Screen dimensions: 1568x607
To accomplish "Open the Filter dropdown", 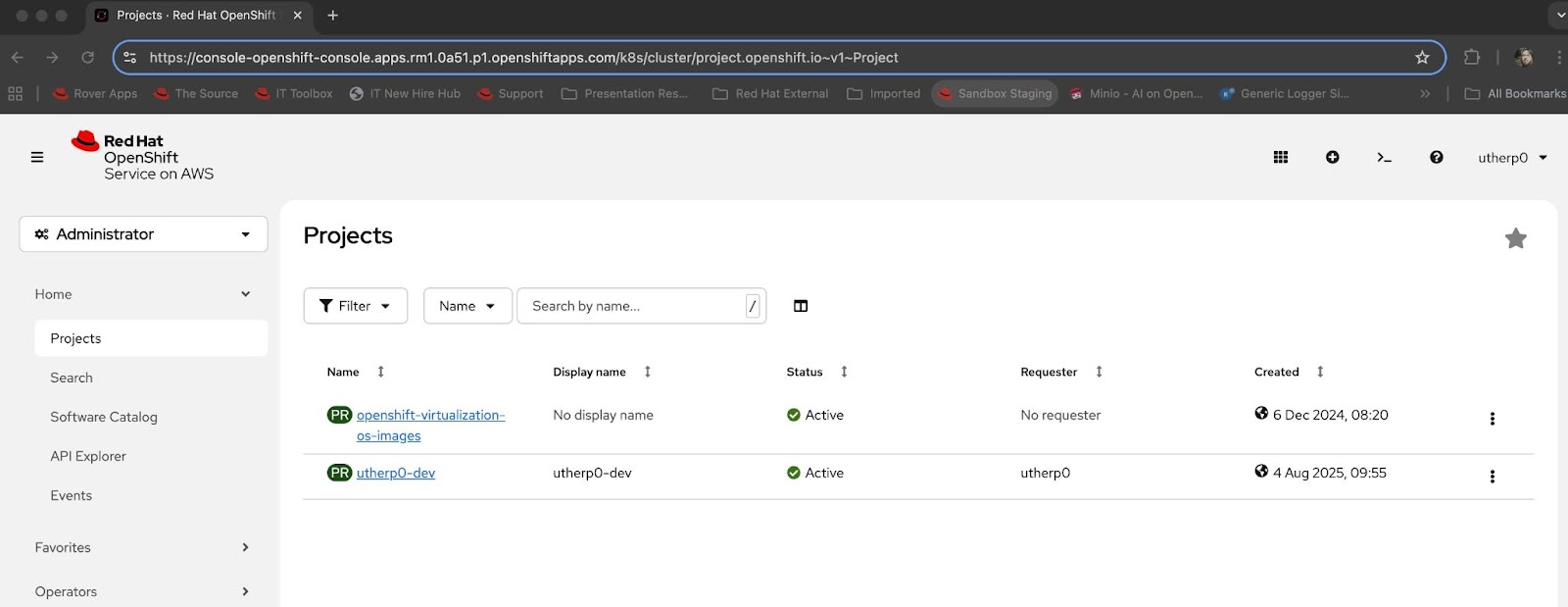I will pyautogui.click(x=355, y=306).
